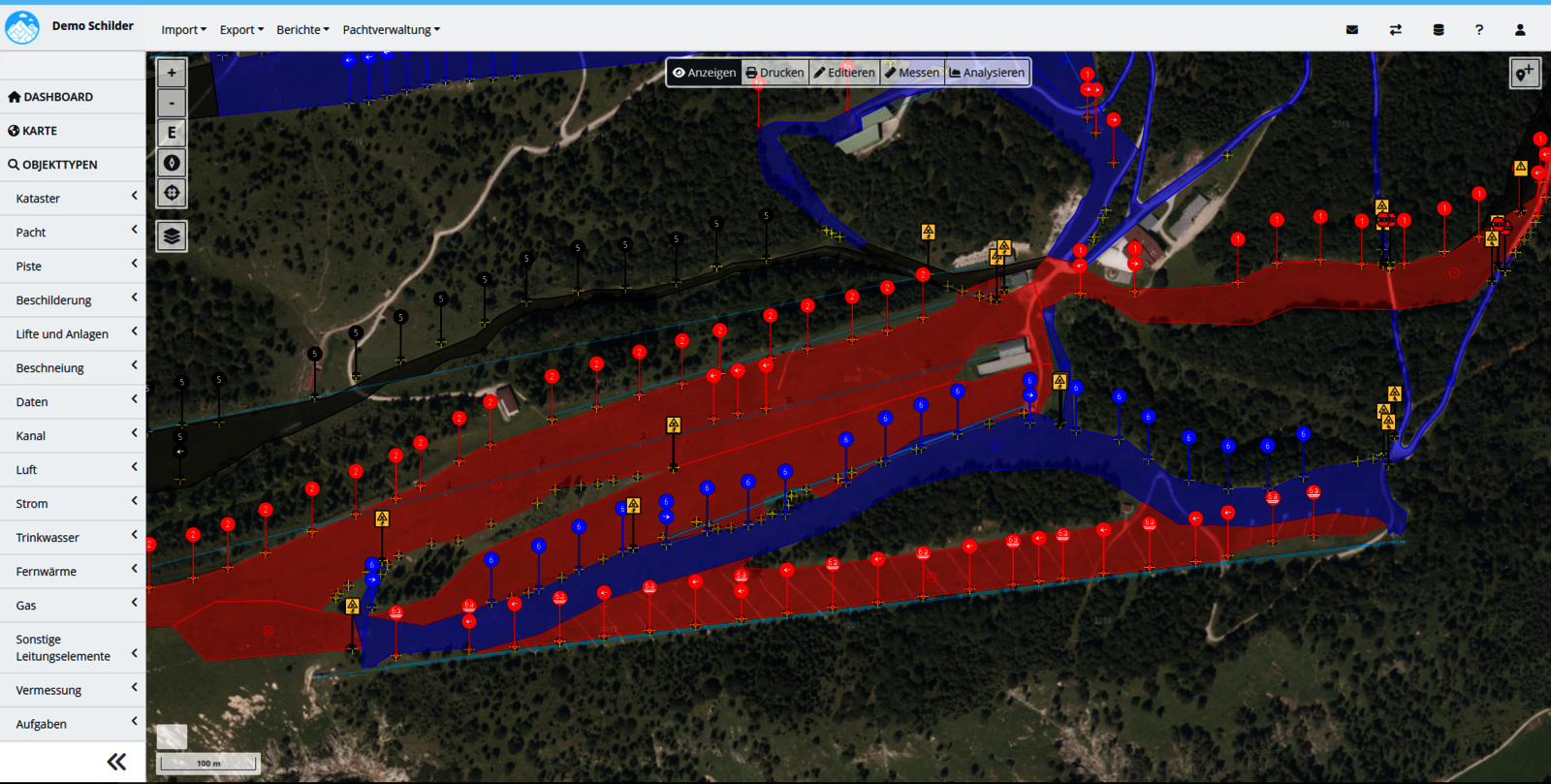Expand the Daten category
1551x784 pixels.
click(x=73, y=402)
